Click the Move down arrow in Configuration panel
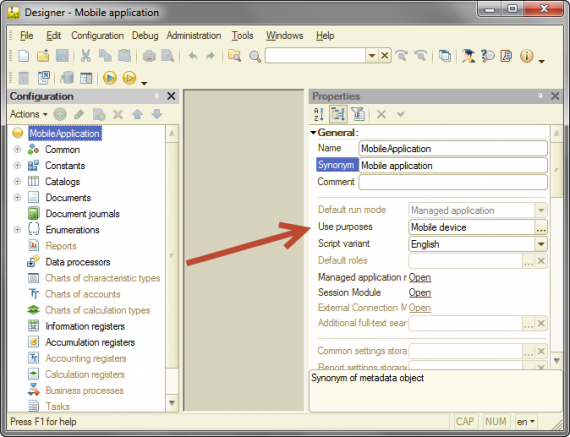Image resolution: width=570 pixels, height=437 pixels. pos(157,114)
